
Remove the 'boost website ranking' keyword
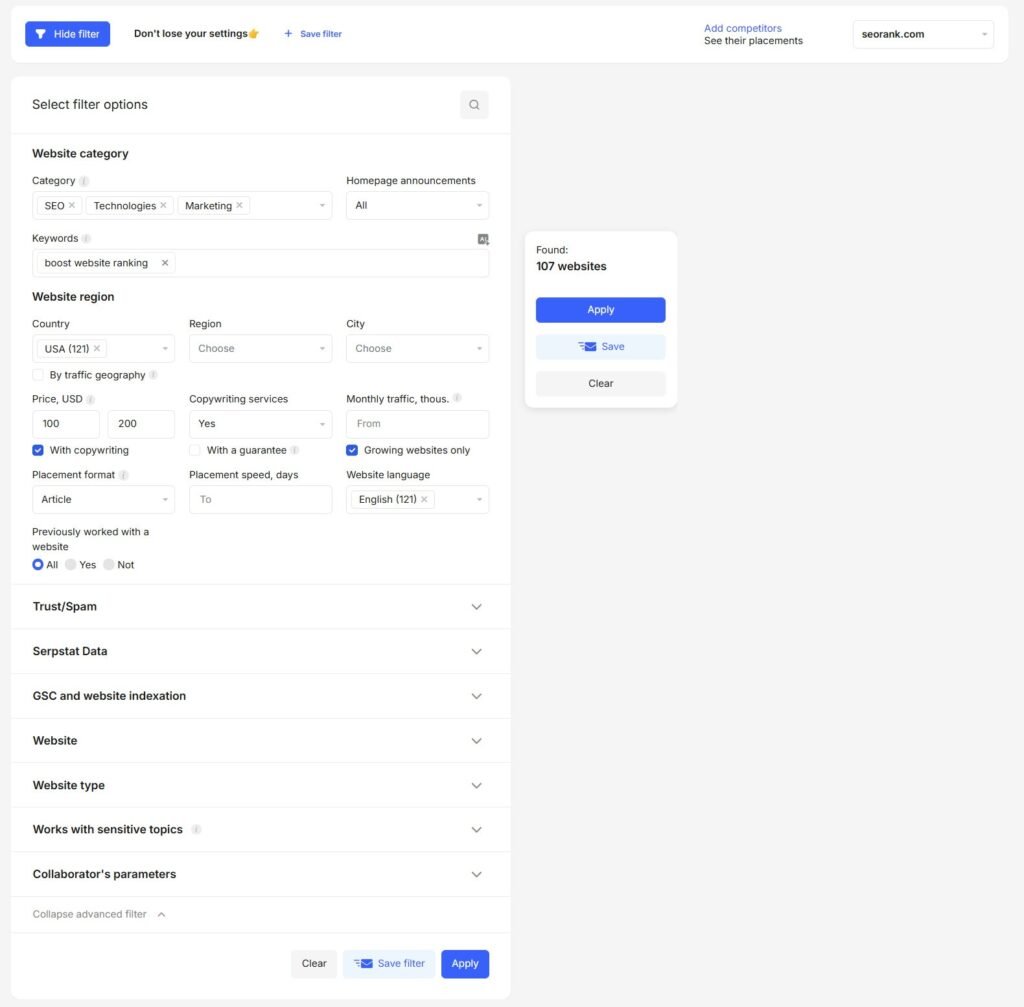pyautogui.click(x=165, y=263)
